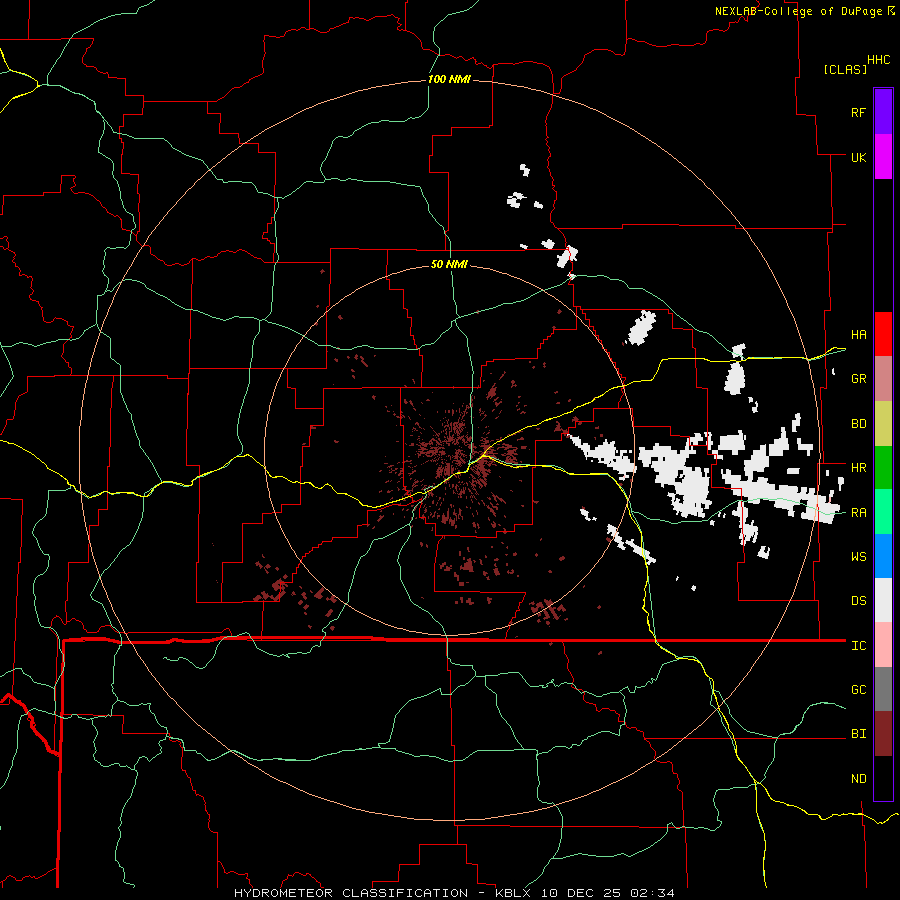Click the 'UK' legend label
Image resolution: width=900 pixels, height=900 pixels.
(858, 157)
